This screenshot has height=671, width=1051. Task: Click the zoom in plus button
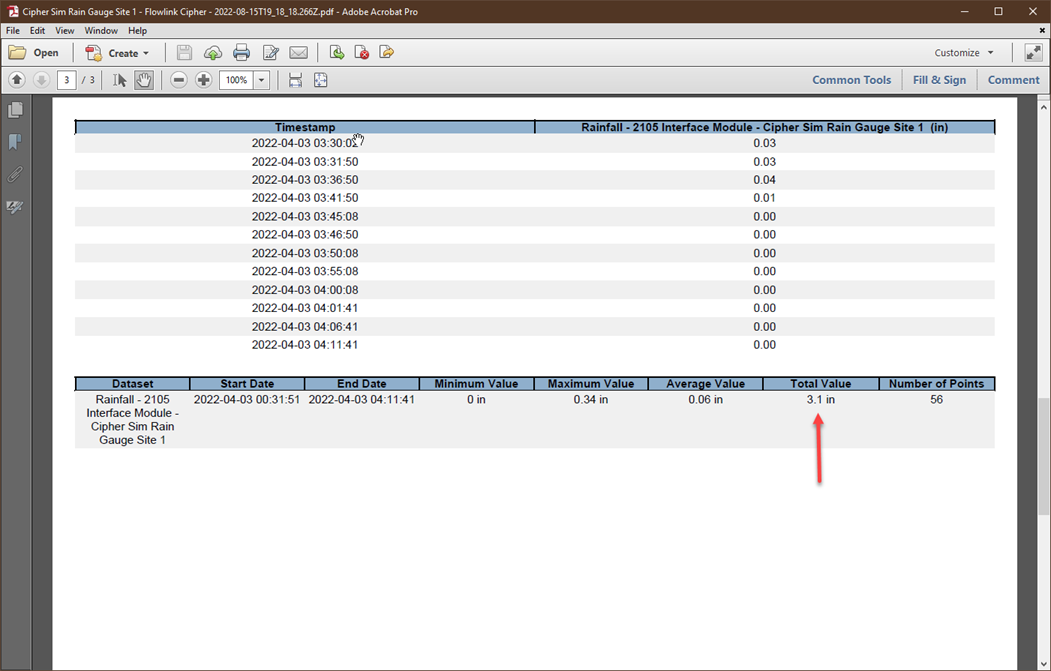click(x=203, y=80)
